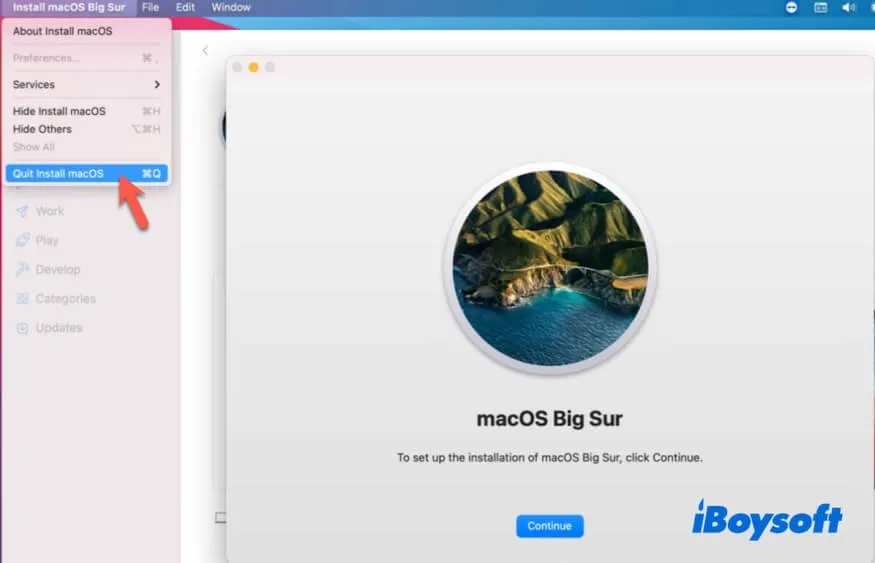
Task: Select Quit Install macOS
Action: point(86,174)
